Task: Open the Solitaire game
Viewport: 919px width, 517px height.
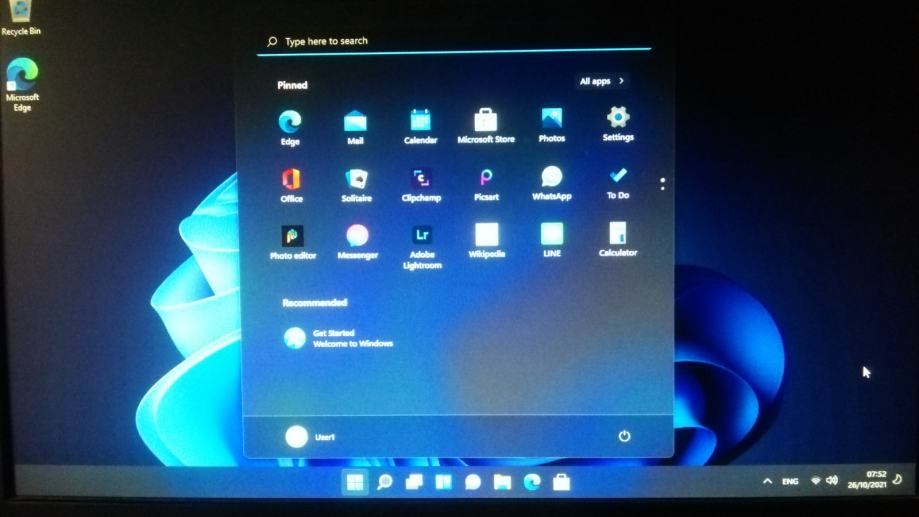Action: pos(356,185)
